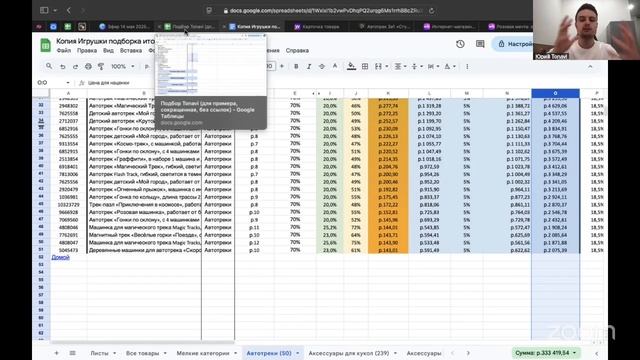
Task: Collapse the menus with the chevron
Action: click(x=590, y=67)
